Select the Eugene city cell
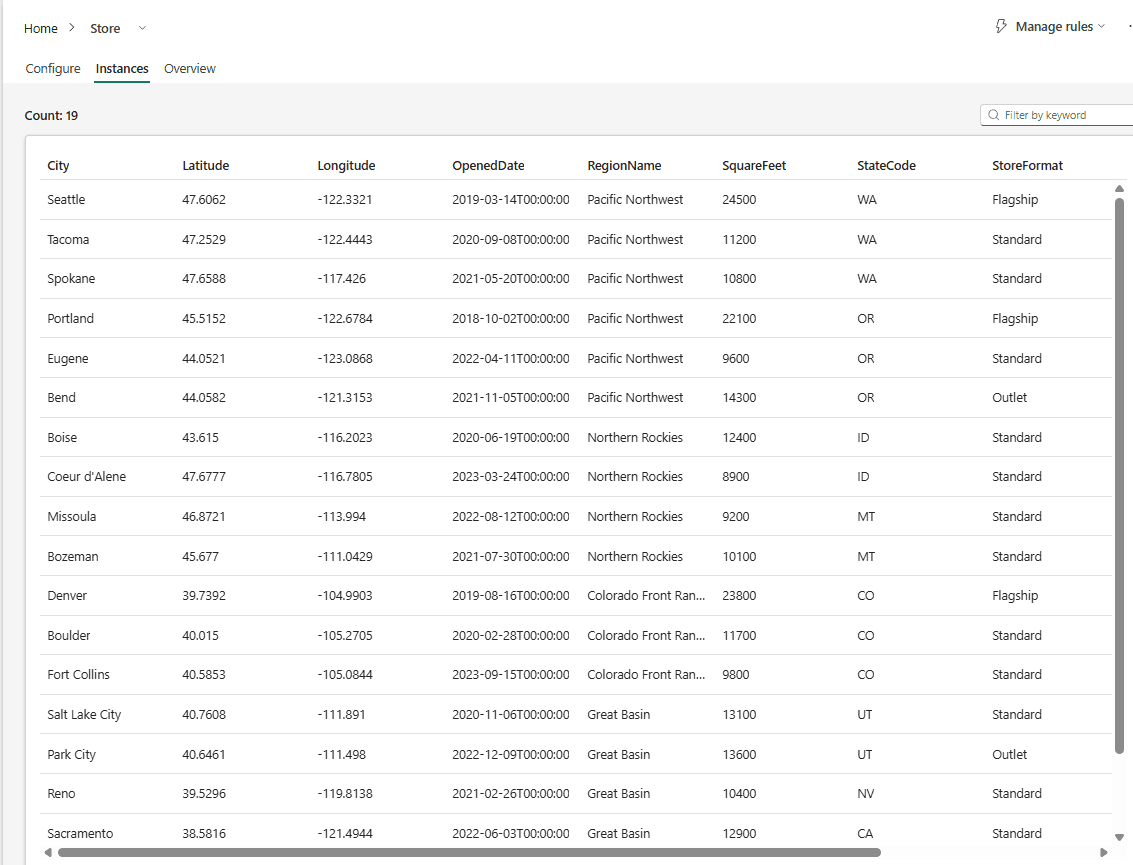The image size is (1133, 865). point(68,358)
